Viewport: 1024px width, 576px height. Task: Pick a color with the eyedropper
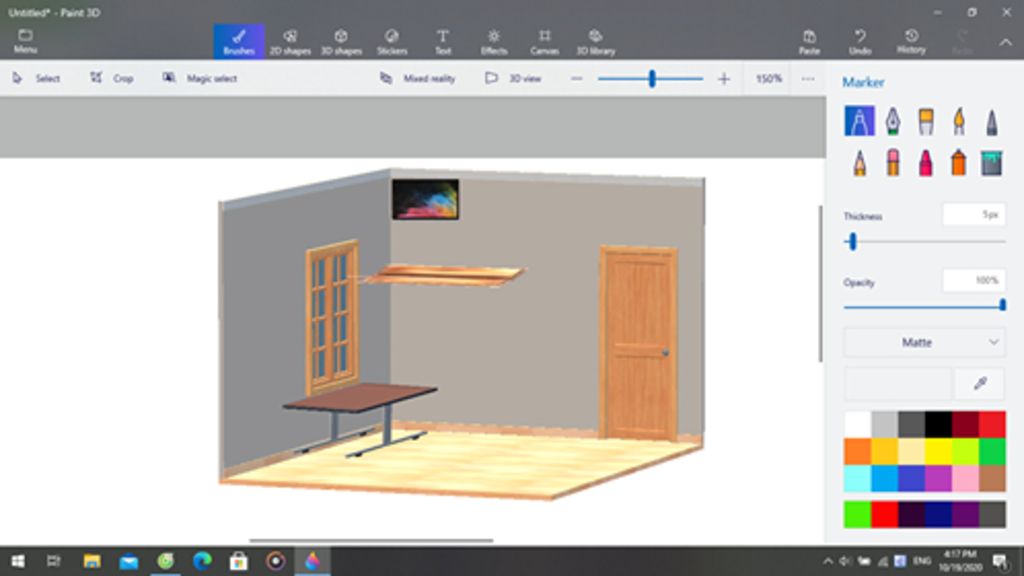pyautogui.click(x=980, y=383)
